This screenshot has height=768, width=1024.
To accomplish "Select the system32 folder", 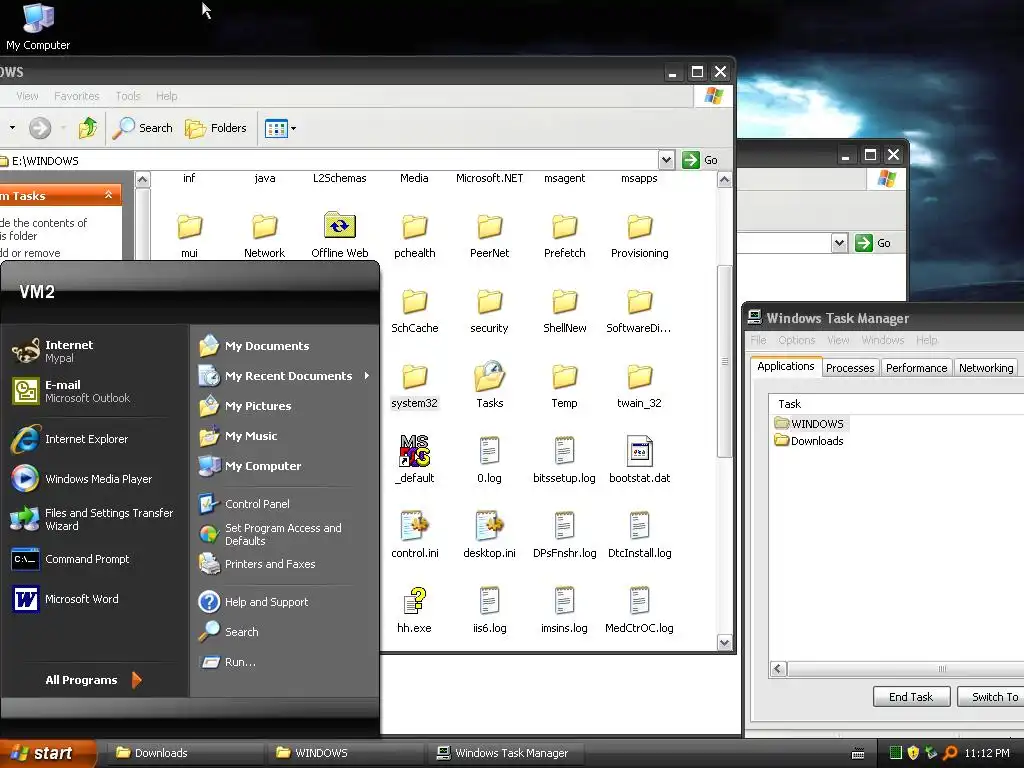I will pyautogui.click(x=415, y=386).
